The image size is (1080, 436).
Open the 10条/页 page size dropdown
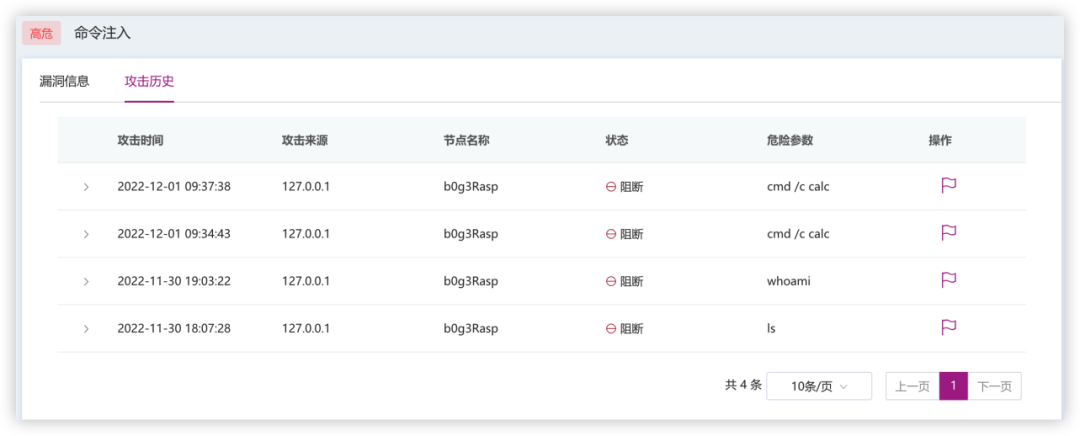coord(818,386)
